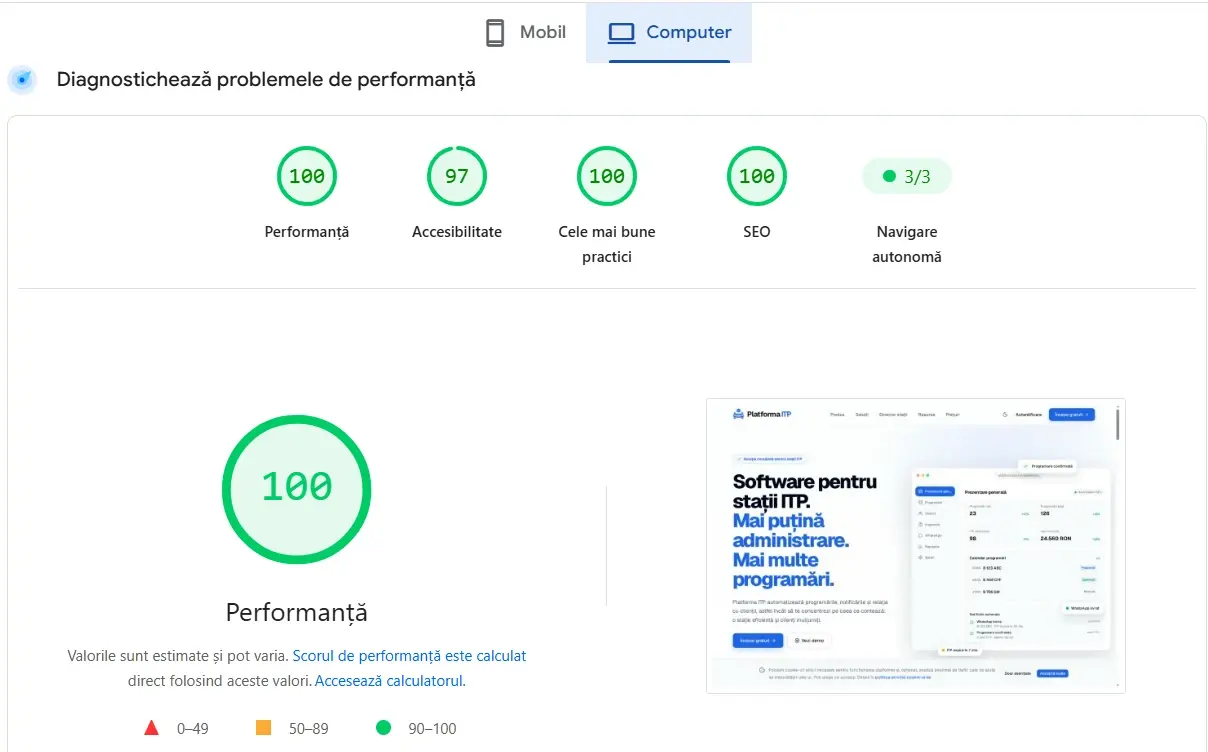Open the SEO score gauge
This screenshot has height=752, width=1208.
click(757, 176)
